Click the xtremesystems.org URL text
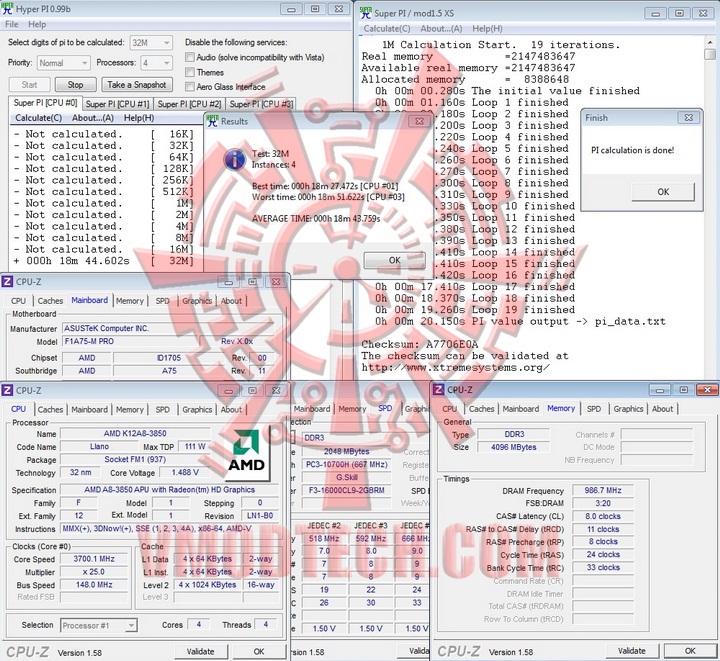Screen dimensions: 720x661 (456, 367)
